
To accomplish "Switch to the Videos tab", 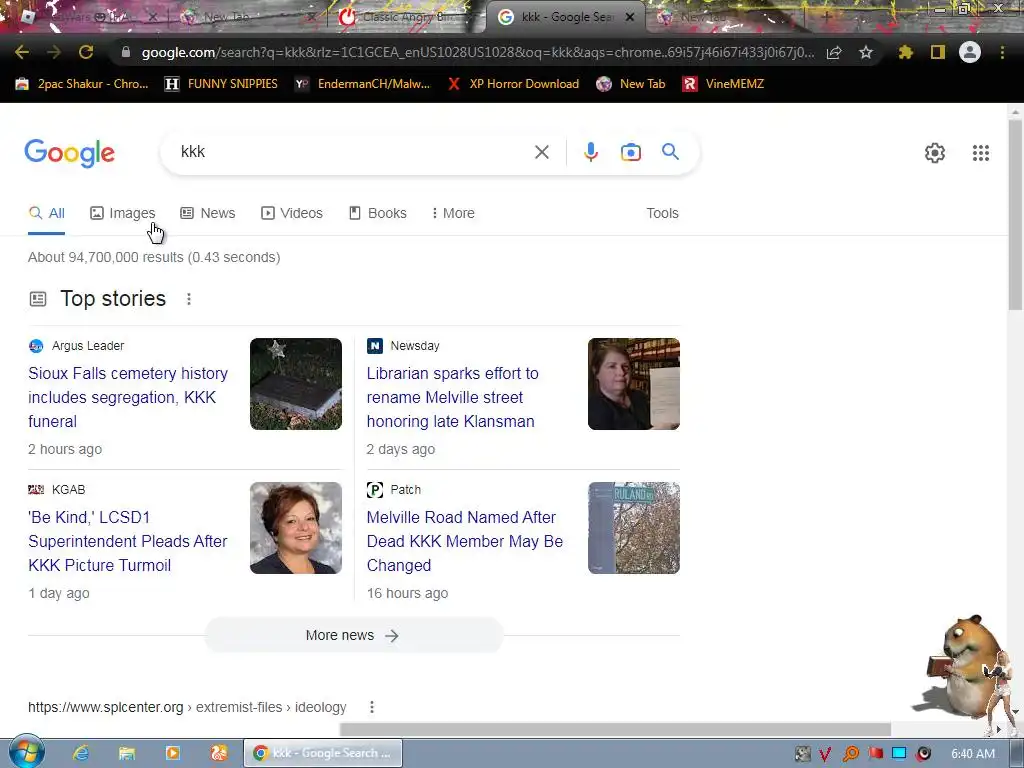I will [292, 213].
